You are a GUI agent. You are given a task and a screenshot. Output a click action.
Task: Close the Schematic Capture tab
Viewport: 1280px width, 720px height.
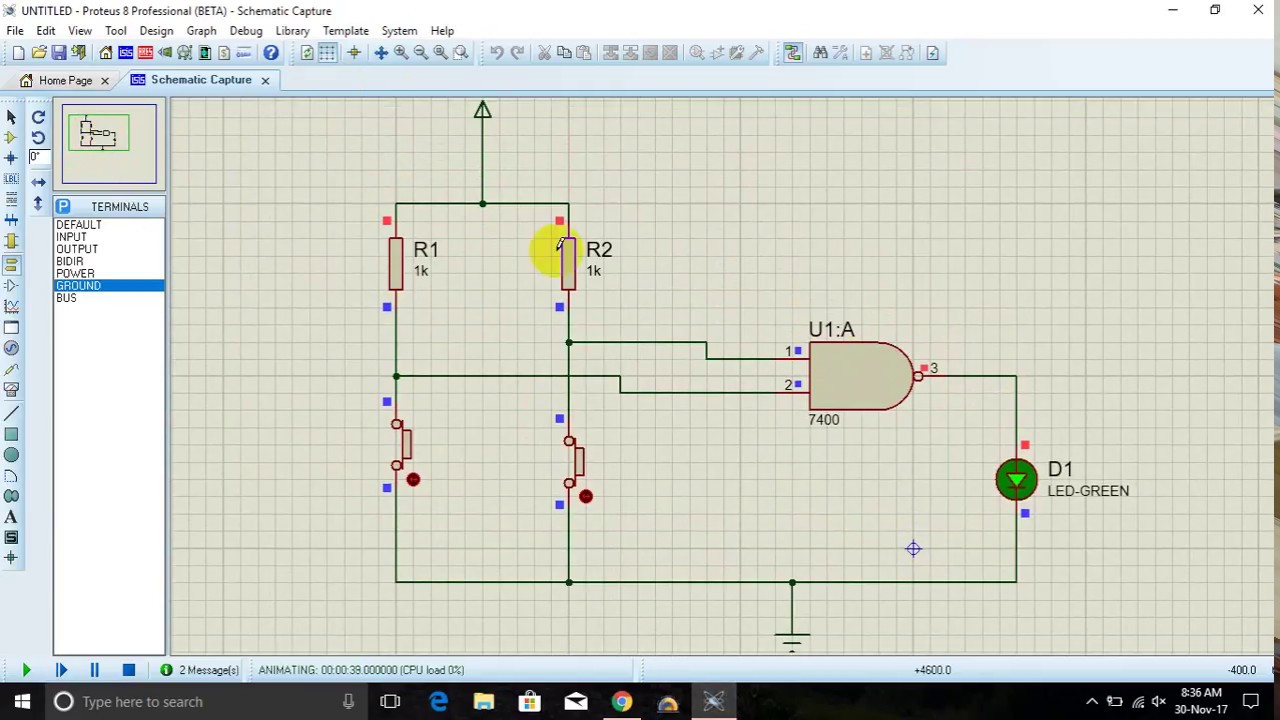click(265, 80)
